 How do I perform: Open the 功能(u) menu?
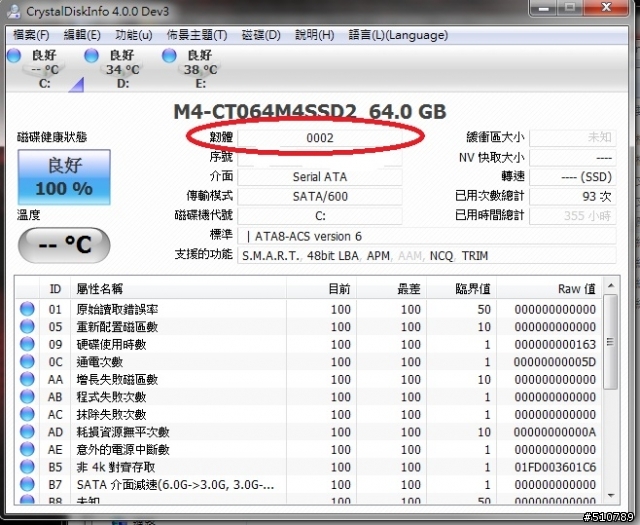tap(133, 35)
